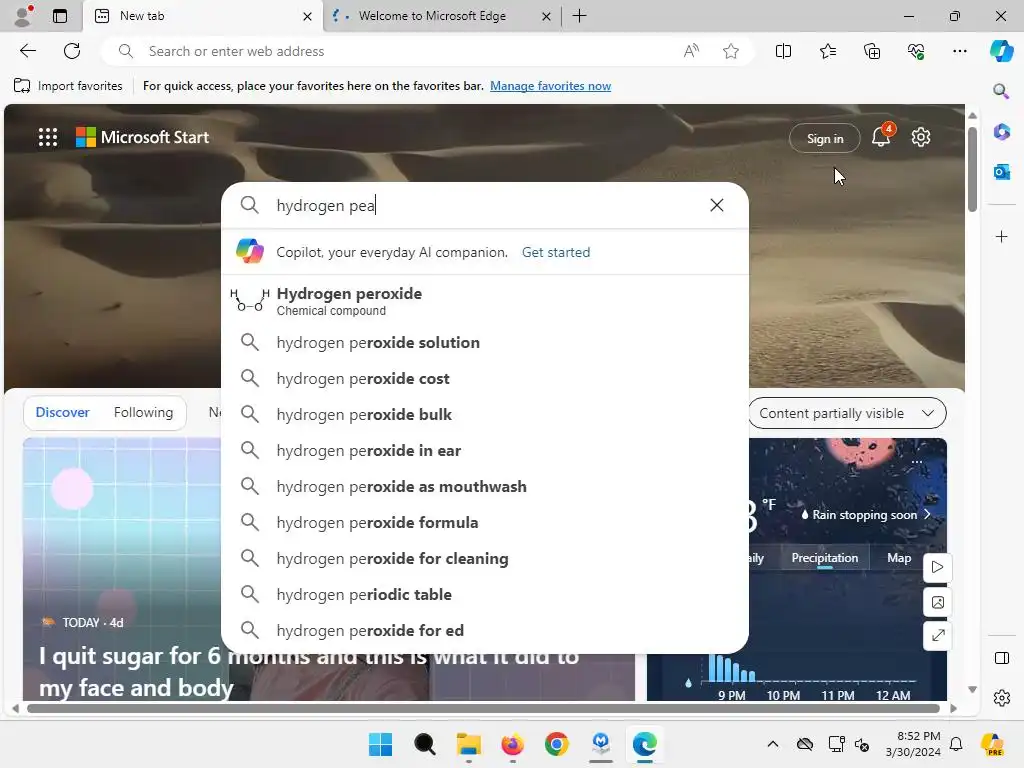The height and width of the screenshot is (768, 1024).
Task: Click Manage favorites now link
Action: point(551,86)
